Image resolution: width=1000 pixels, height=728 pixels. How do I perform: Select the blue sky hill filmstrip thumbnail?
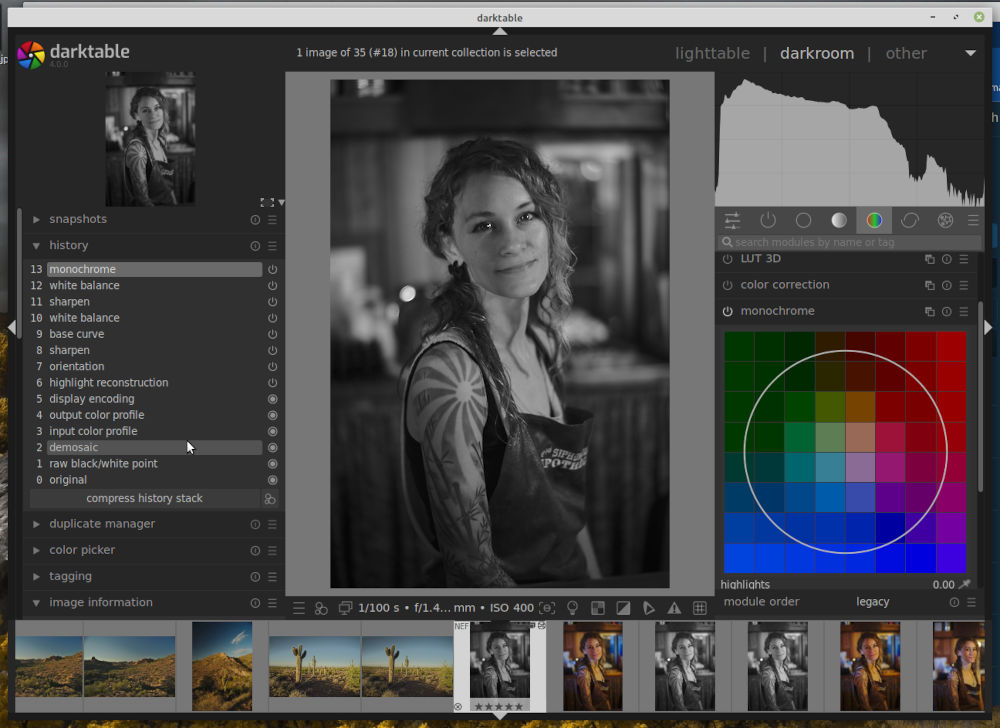[222, 666]
